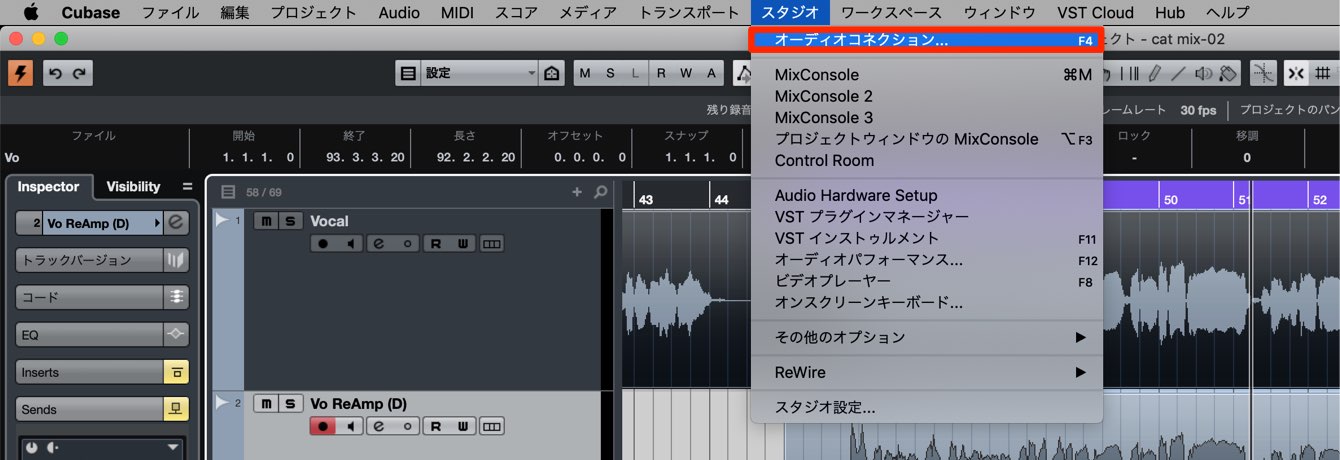Click the EQ bypass curve icon
Viewport: 1340px width, 460px height.
176,335
